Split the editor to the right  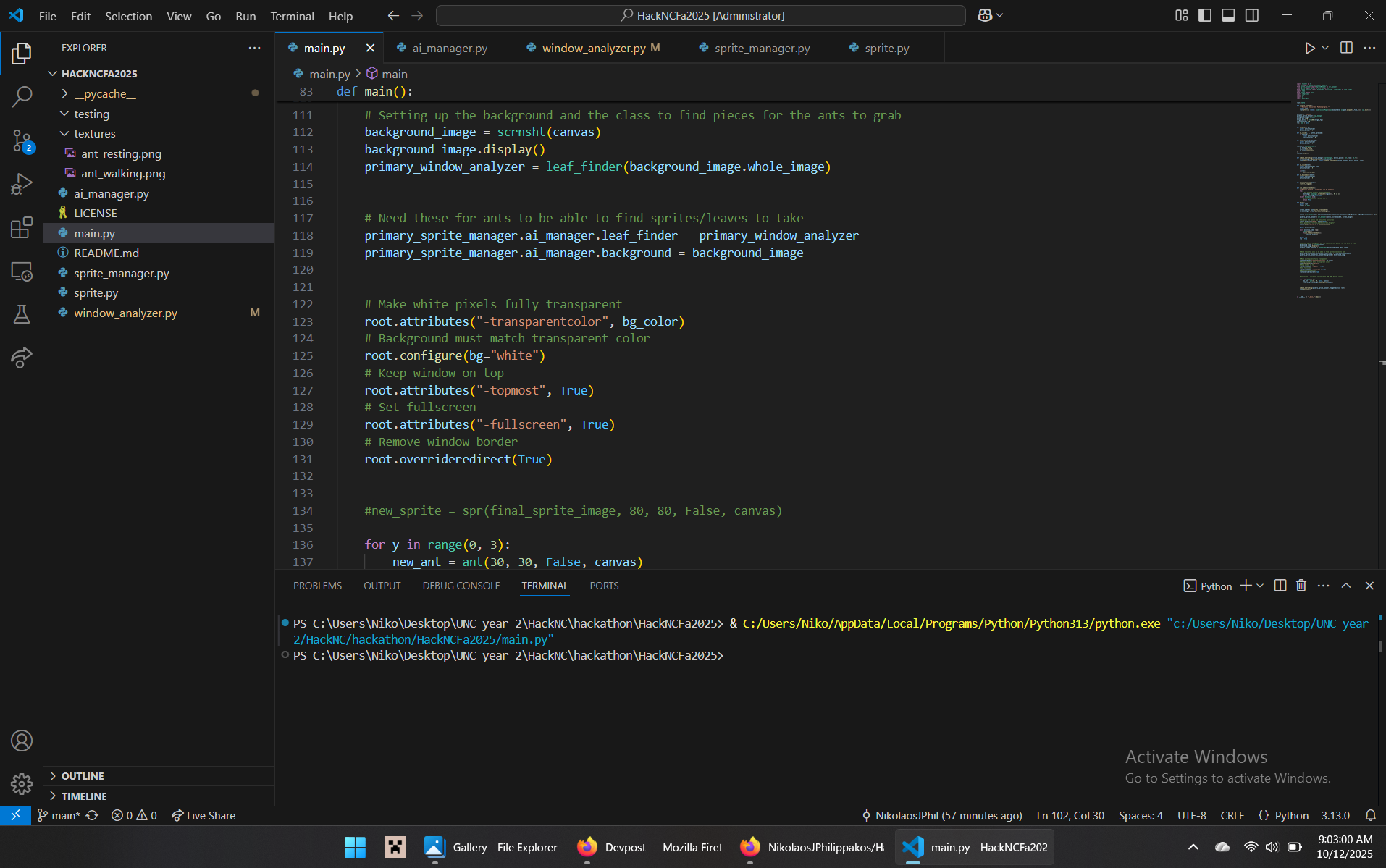[x=1346, y=48]
